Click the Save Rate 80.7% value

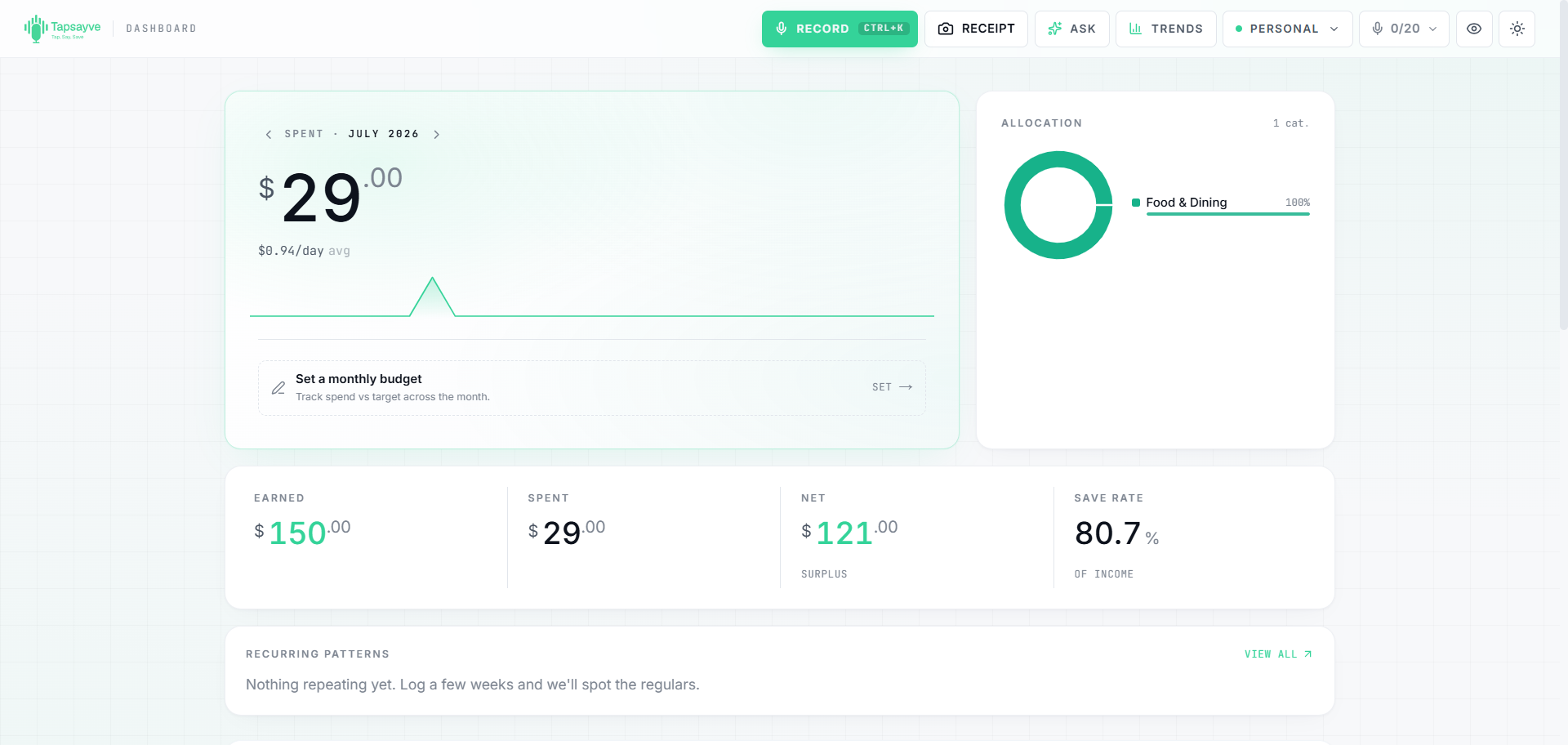click(1116, 533)
